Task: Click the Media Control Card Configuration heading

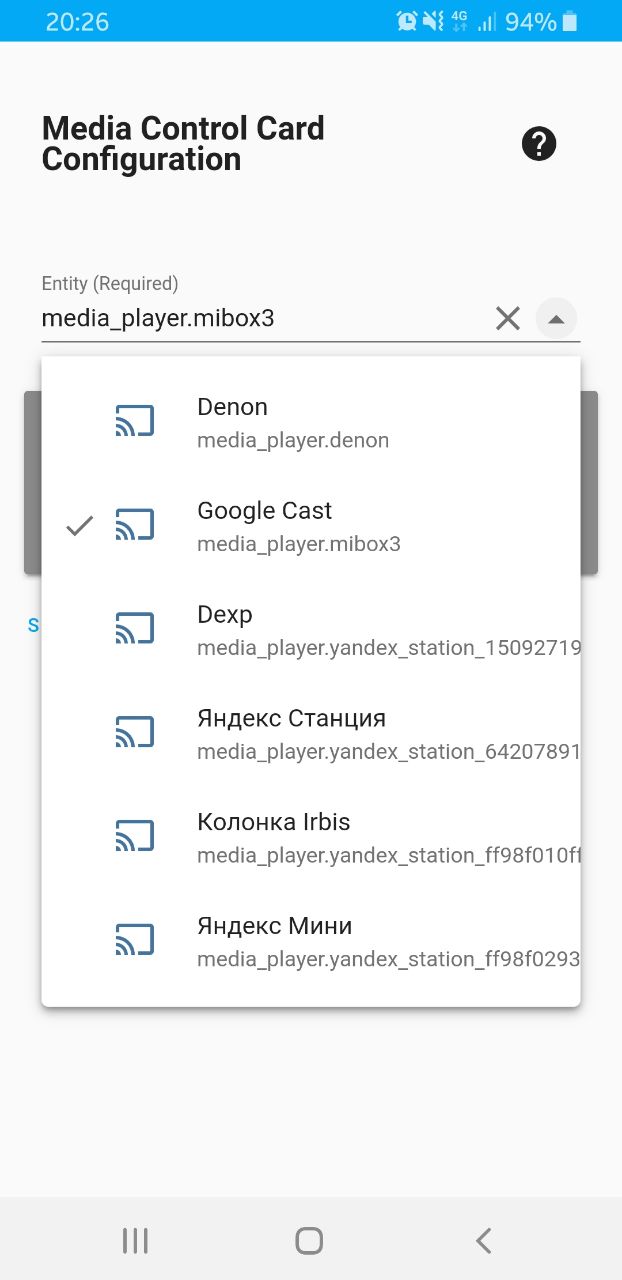Action: tap(183, 144)
